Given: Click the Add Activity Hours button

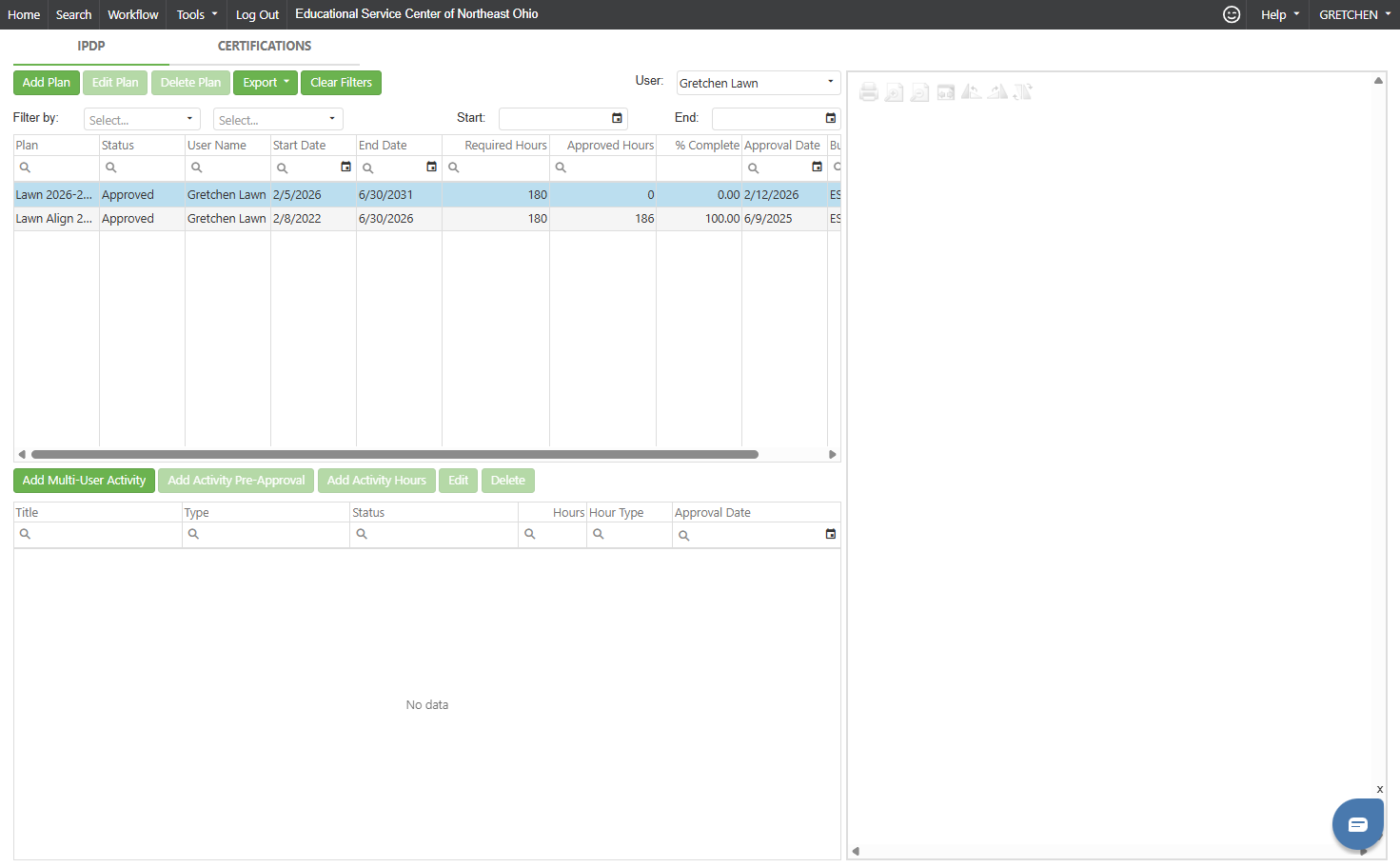Looking at the screenshot, I should pyautogui.click(x=377, y=481).
